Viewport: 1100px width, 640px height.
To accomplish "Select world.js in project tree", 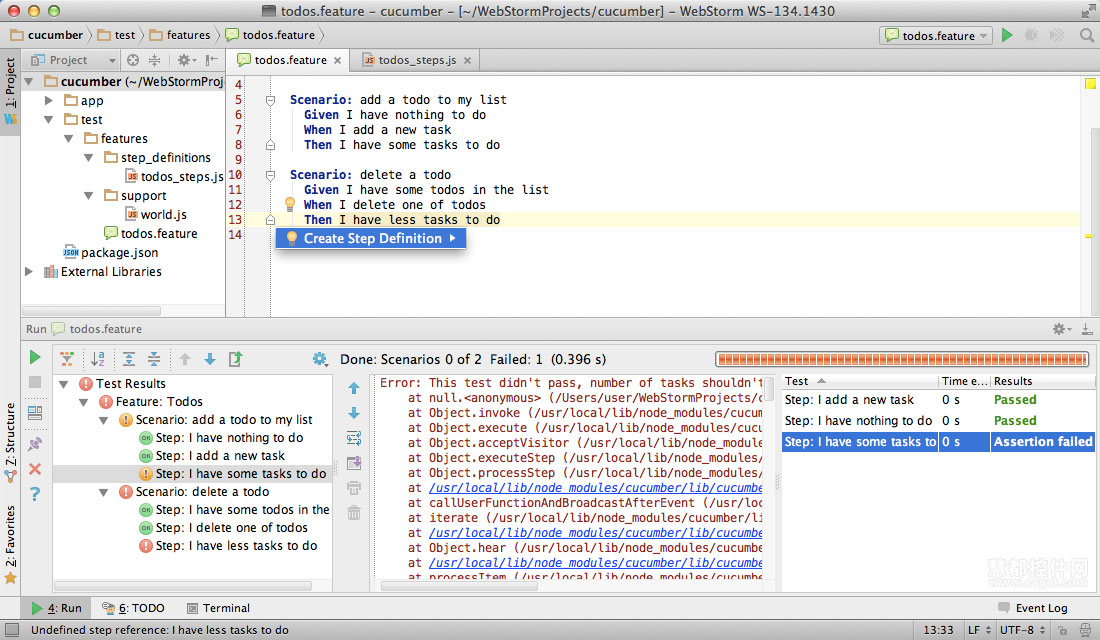I will pyautogui.click(x=156, y=214).
